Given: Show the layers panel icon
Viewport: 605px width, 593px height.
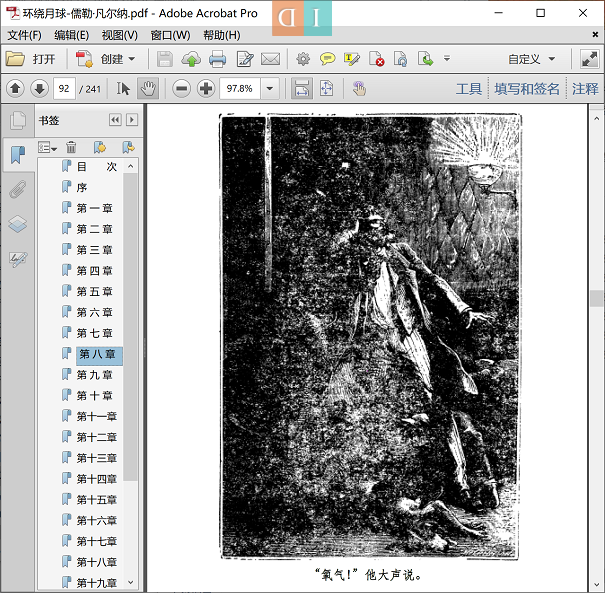Looking at the screenshot, I should coord(18,224).
